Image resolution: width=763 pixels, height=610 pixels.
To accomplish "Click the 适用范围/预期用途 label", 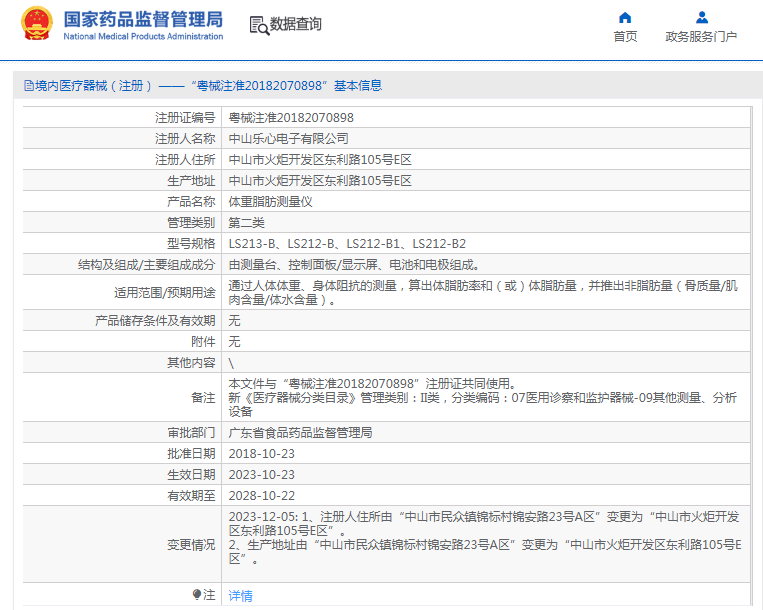I will click(164, 292).
